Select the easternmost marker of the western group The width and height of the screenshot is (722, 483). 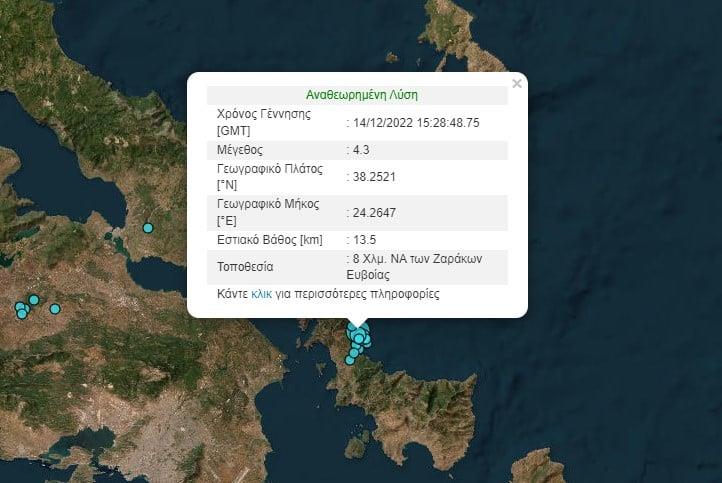click(x=55, y=309)
